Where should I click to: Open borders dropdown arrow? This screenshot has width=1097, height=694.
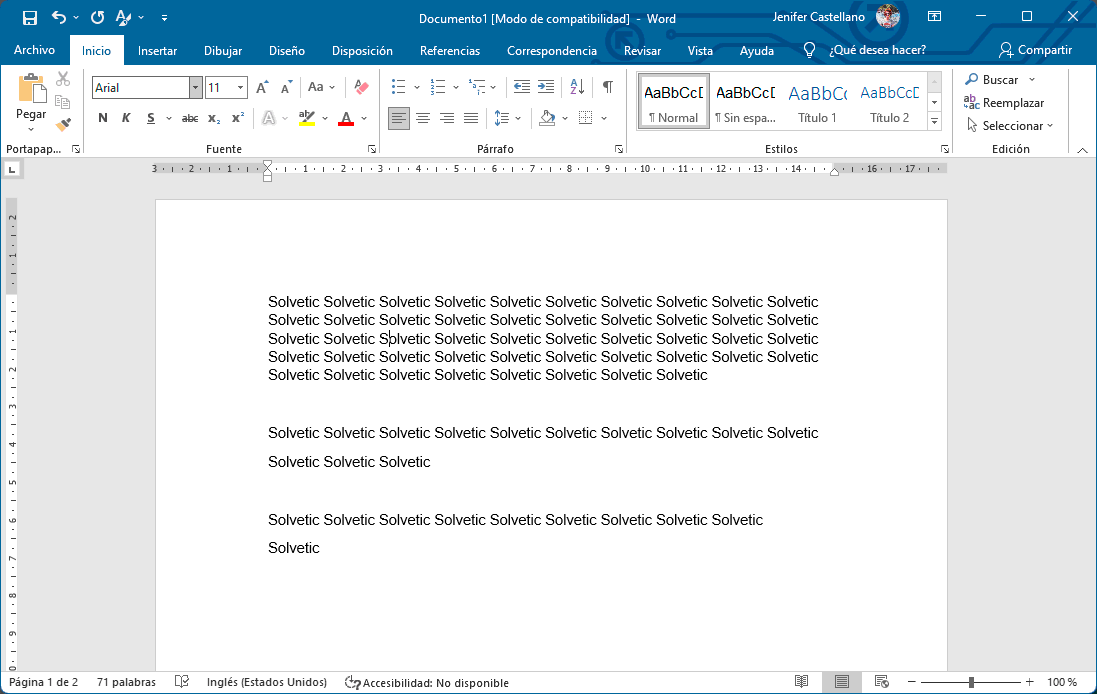click(604, 118)
